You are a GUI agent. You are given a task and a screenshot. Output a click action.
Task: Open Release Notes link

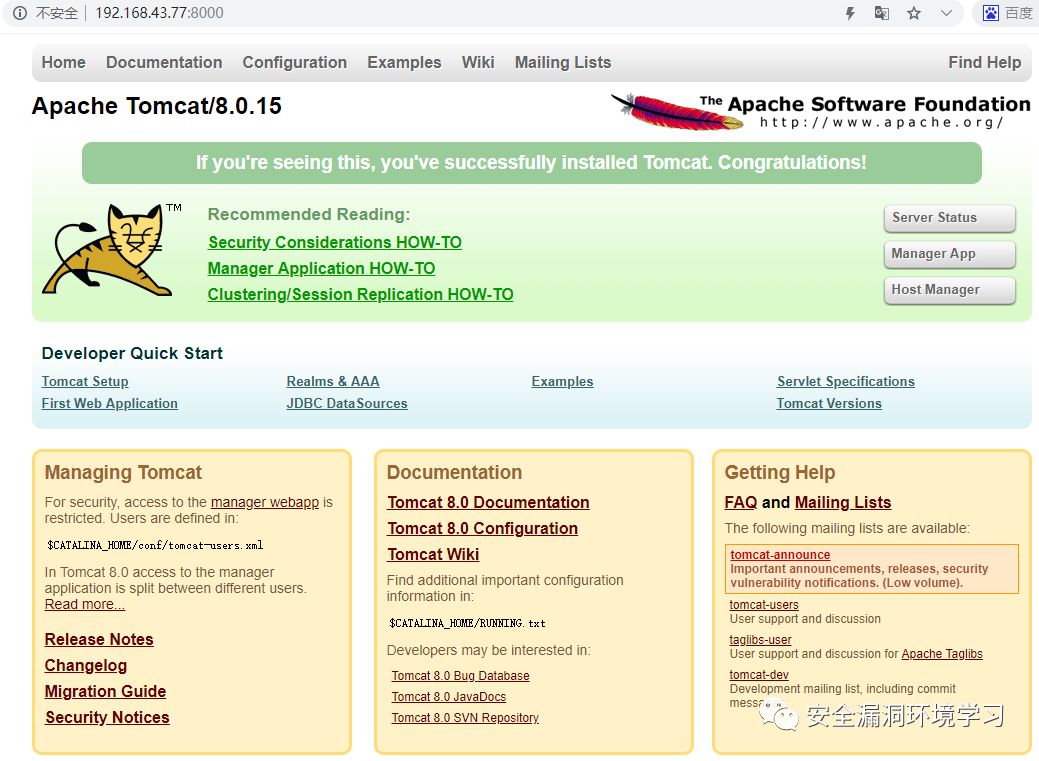(x=99, y=640)
